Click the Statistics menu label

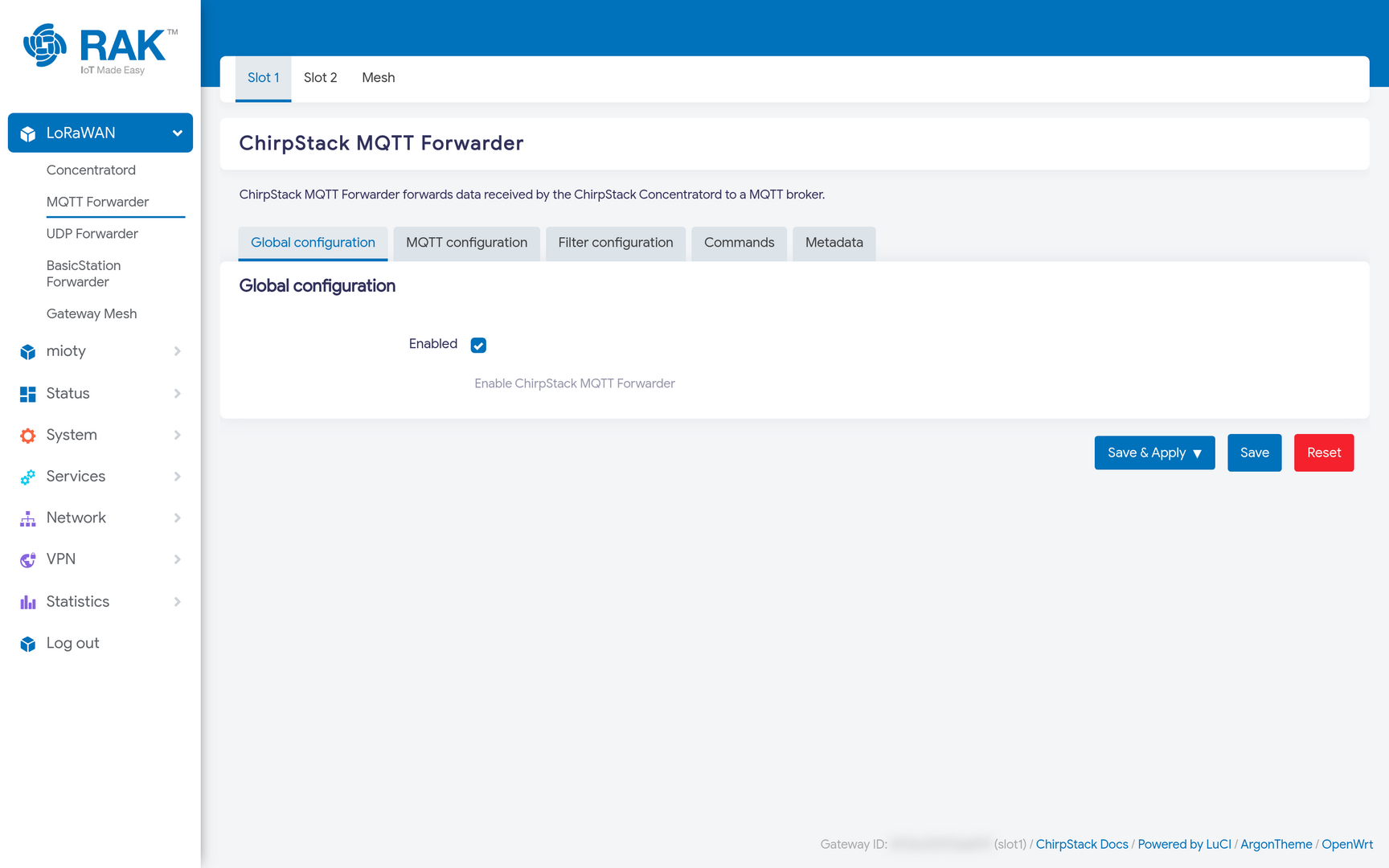78,601
